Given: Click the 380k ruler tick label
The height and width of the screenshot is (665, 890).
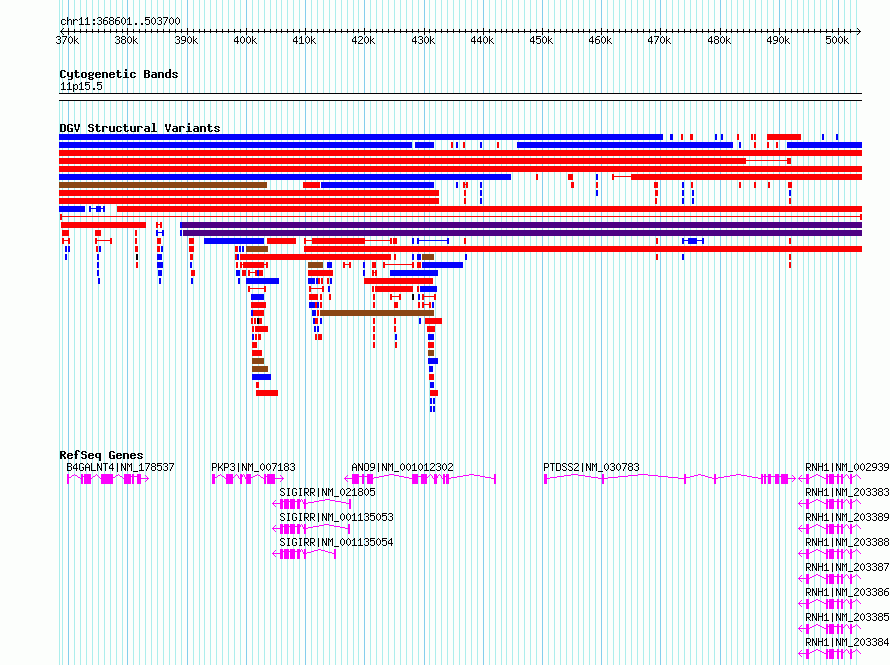Looking at the screenshot, I should [126, 40].
